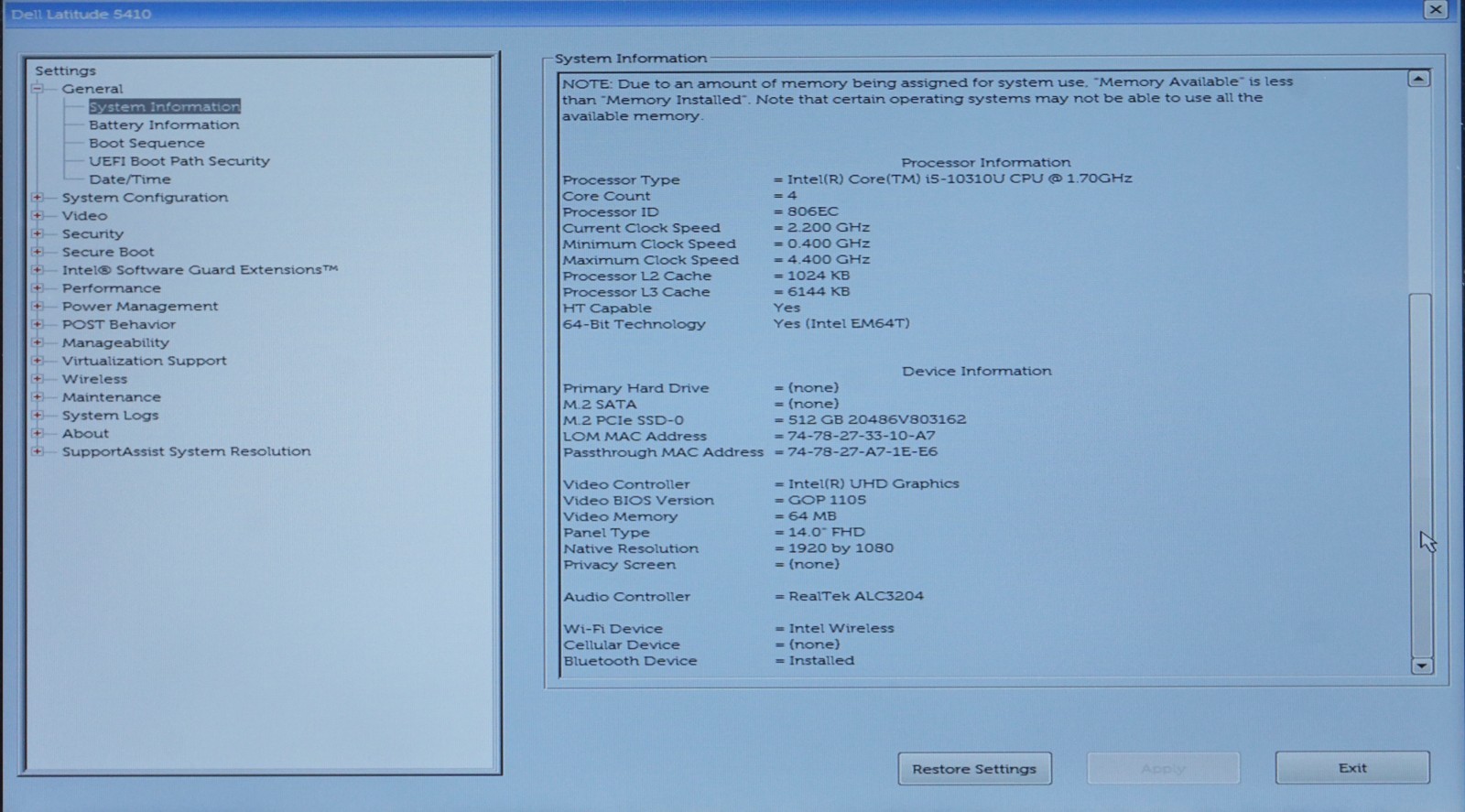Screen dimensions: 1465x812
Task: Click the scroll up arrow
Action: [x=1418, y=80]
